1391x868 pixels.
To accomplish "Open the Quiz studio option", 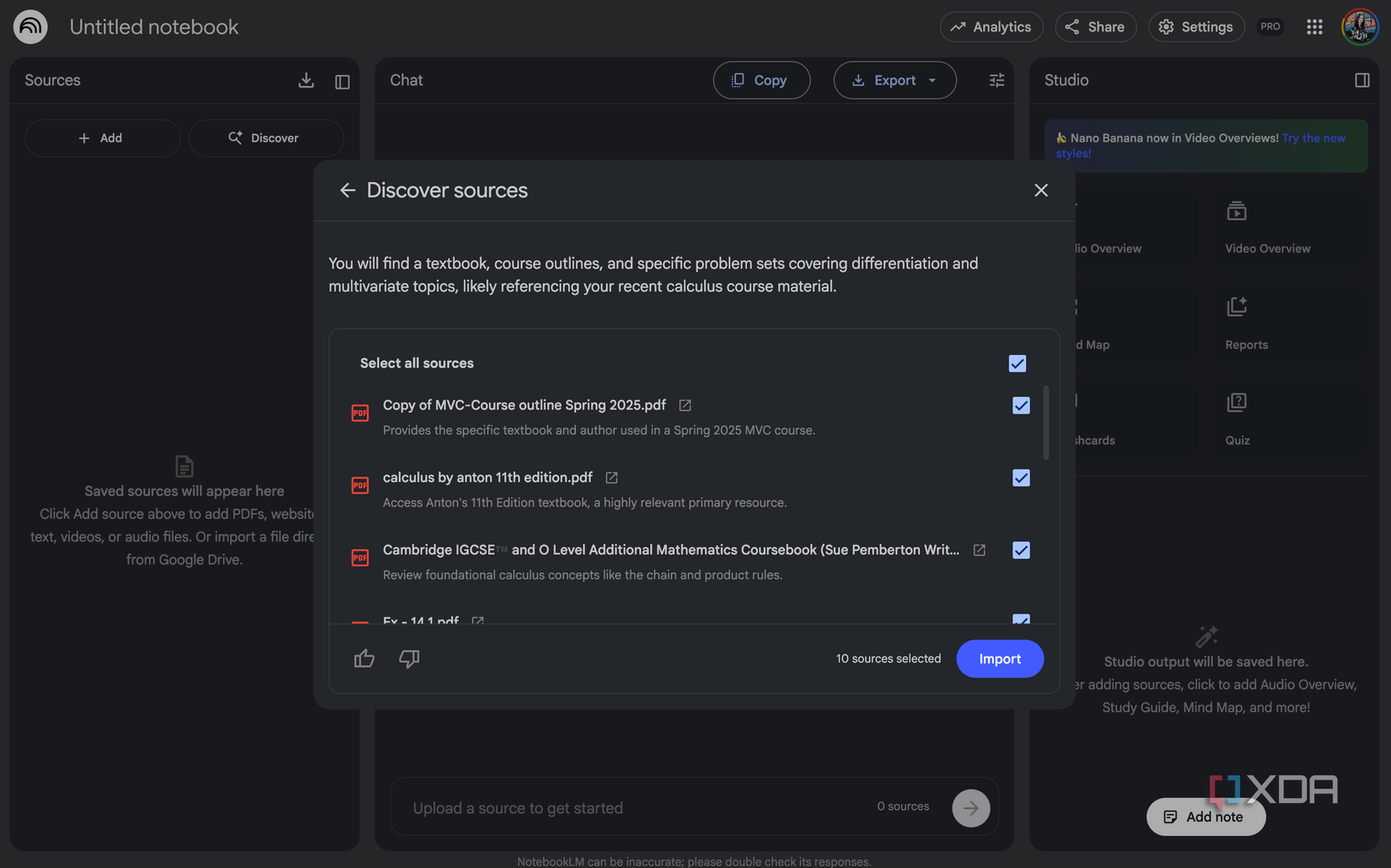I will [1238, 420].
